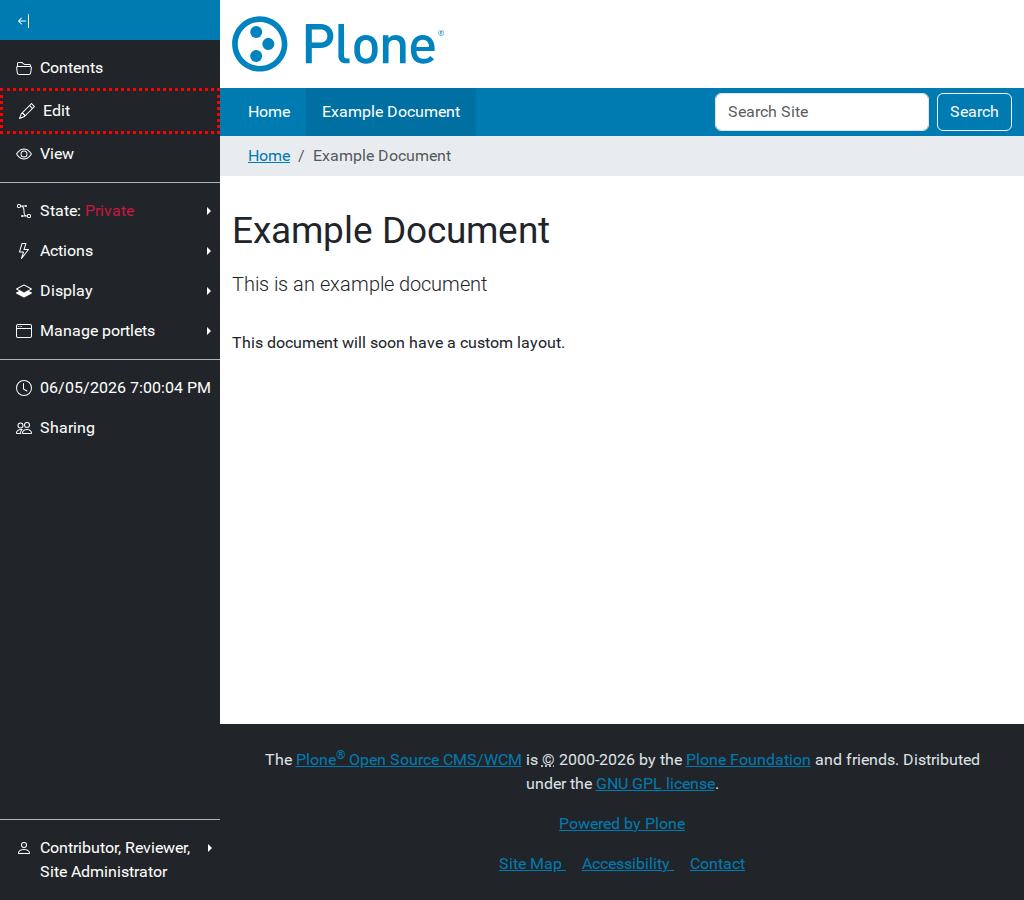
Task: Click the Search Site input field
Action: [x=822, y=112]
